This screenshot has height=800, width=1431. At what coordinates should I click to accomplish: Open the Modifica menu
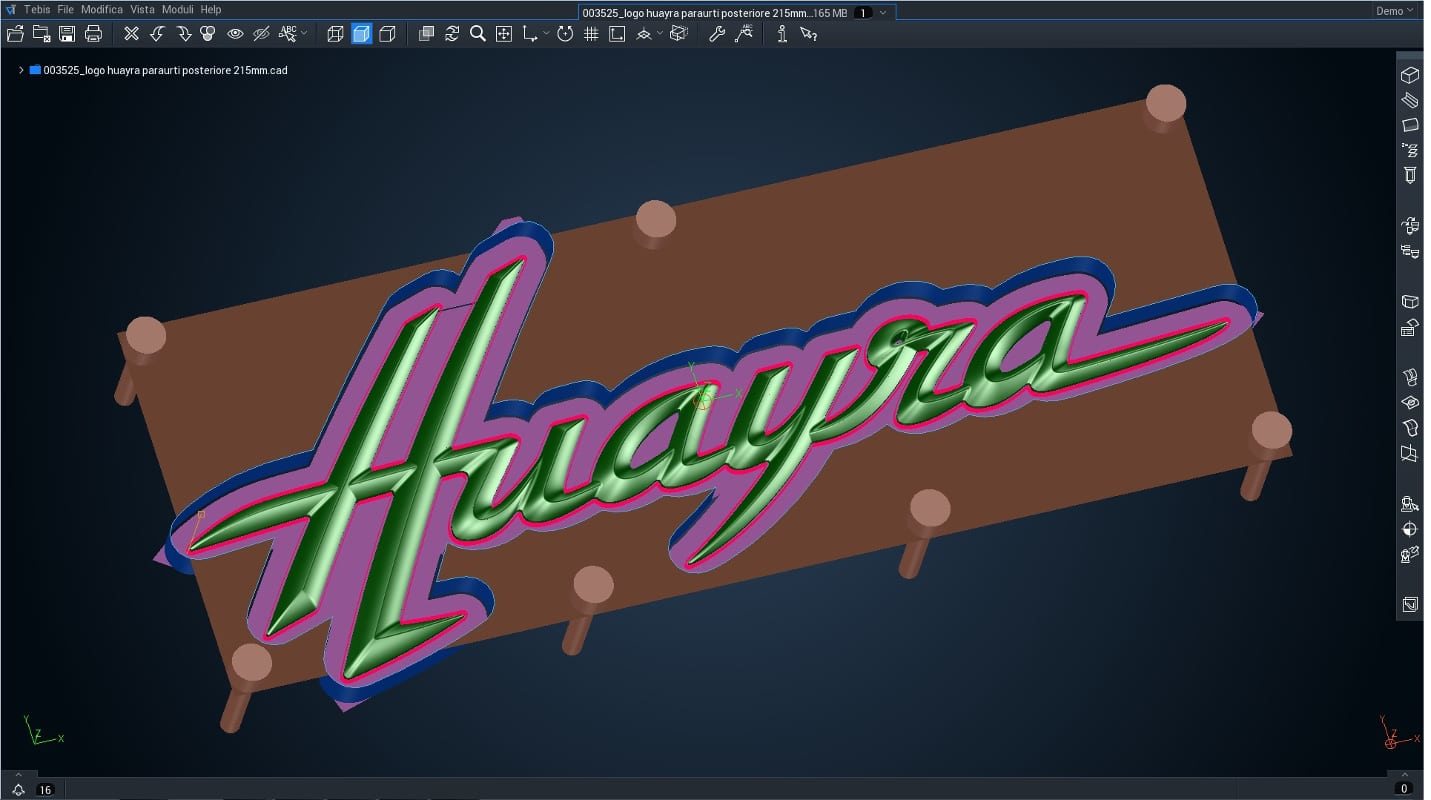coord(102,10)
